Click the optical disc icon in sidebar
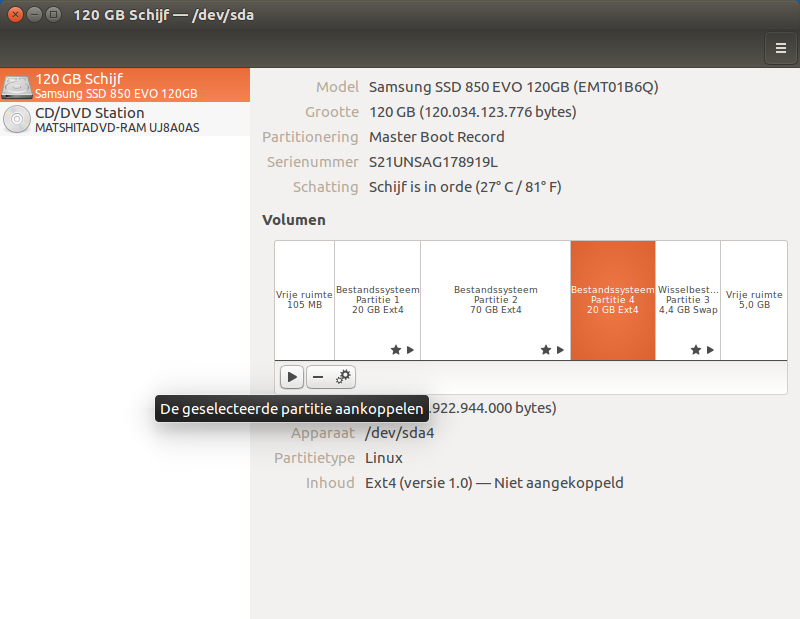The image size is (800, 619). tap(17, 120)
